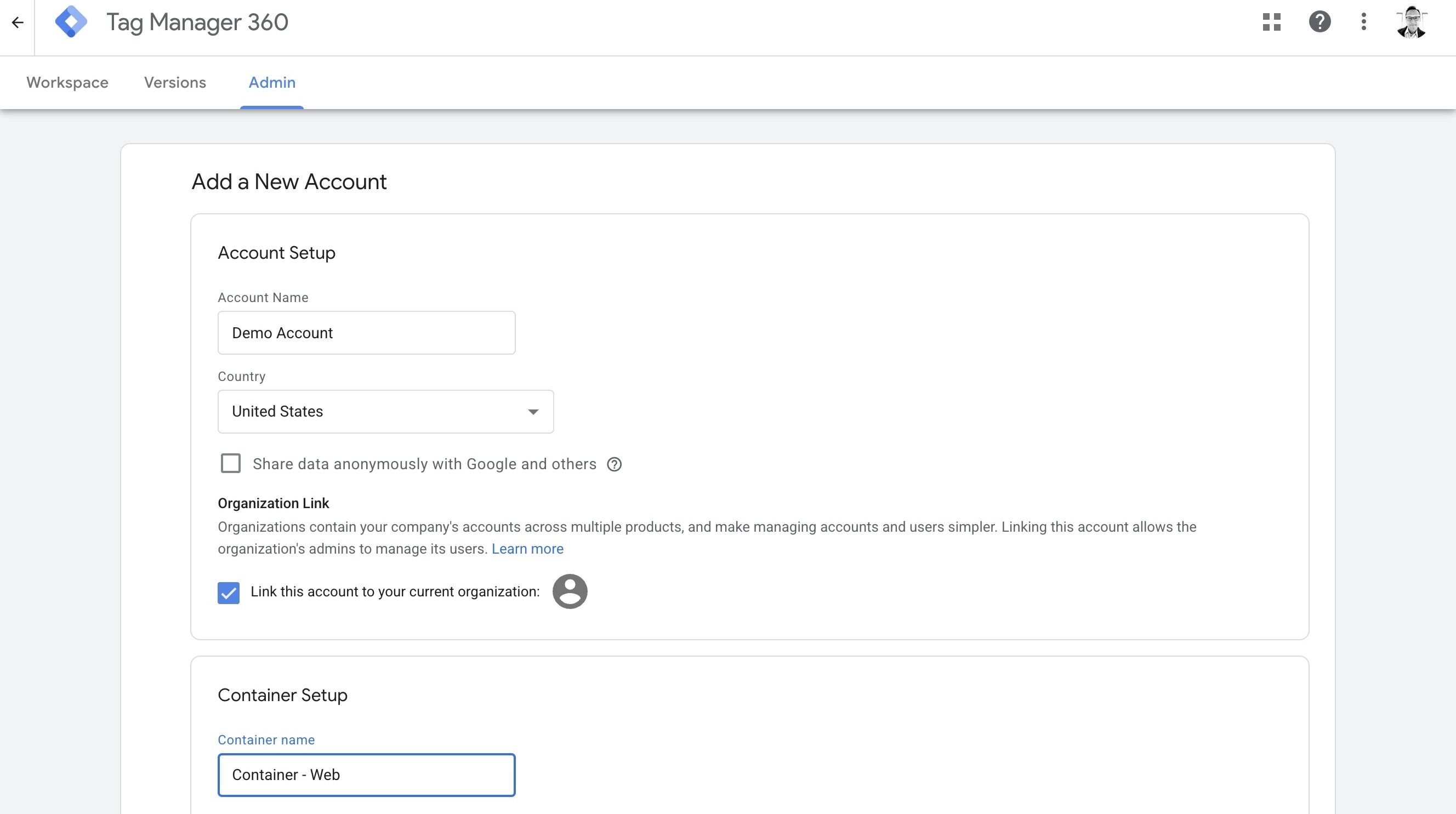Follow the Learn more link
The image size is (1456, 814).
click(527, 549)
